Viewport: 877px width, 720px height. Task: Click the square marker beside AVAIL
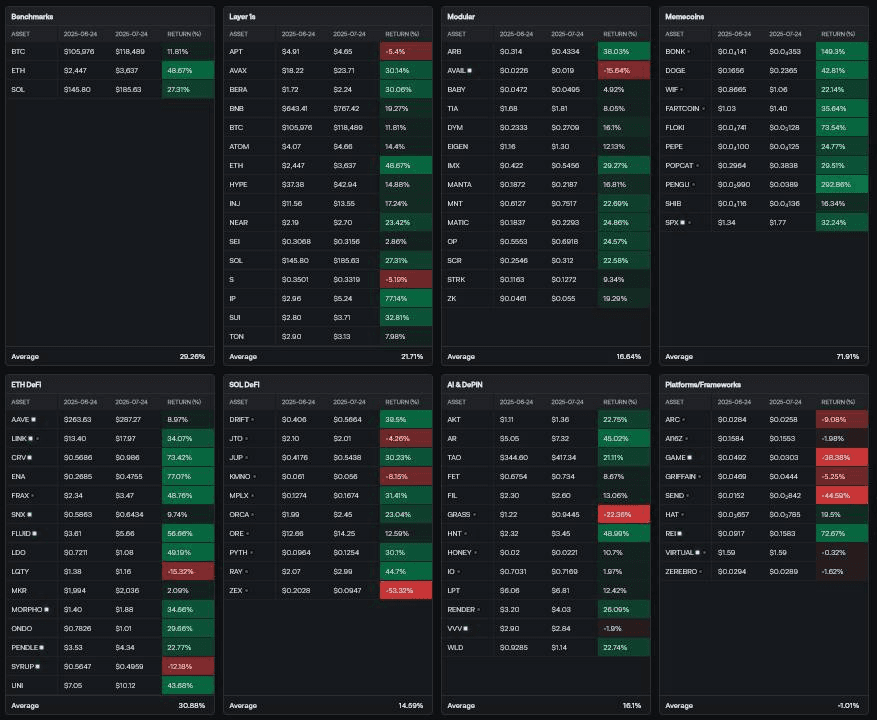(469, 70)
